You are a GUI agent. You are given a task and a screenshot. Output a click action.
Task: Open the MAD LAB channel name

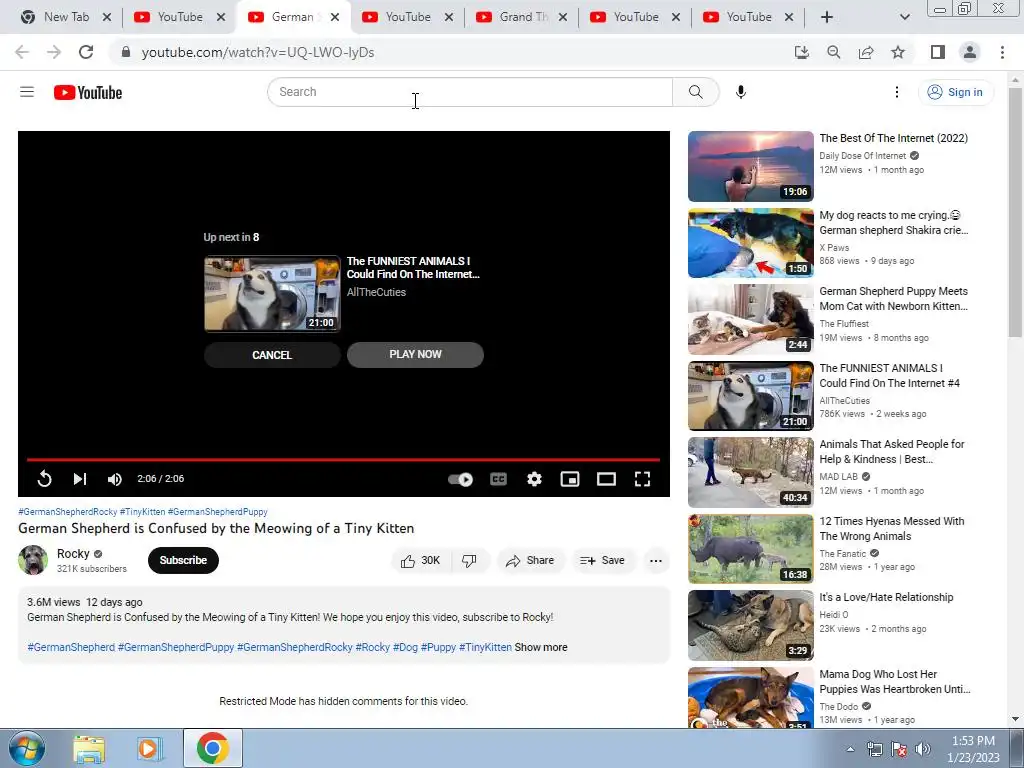(839, 477)
